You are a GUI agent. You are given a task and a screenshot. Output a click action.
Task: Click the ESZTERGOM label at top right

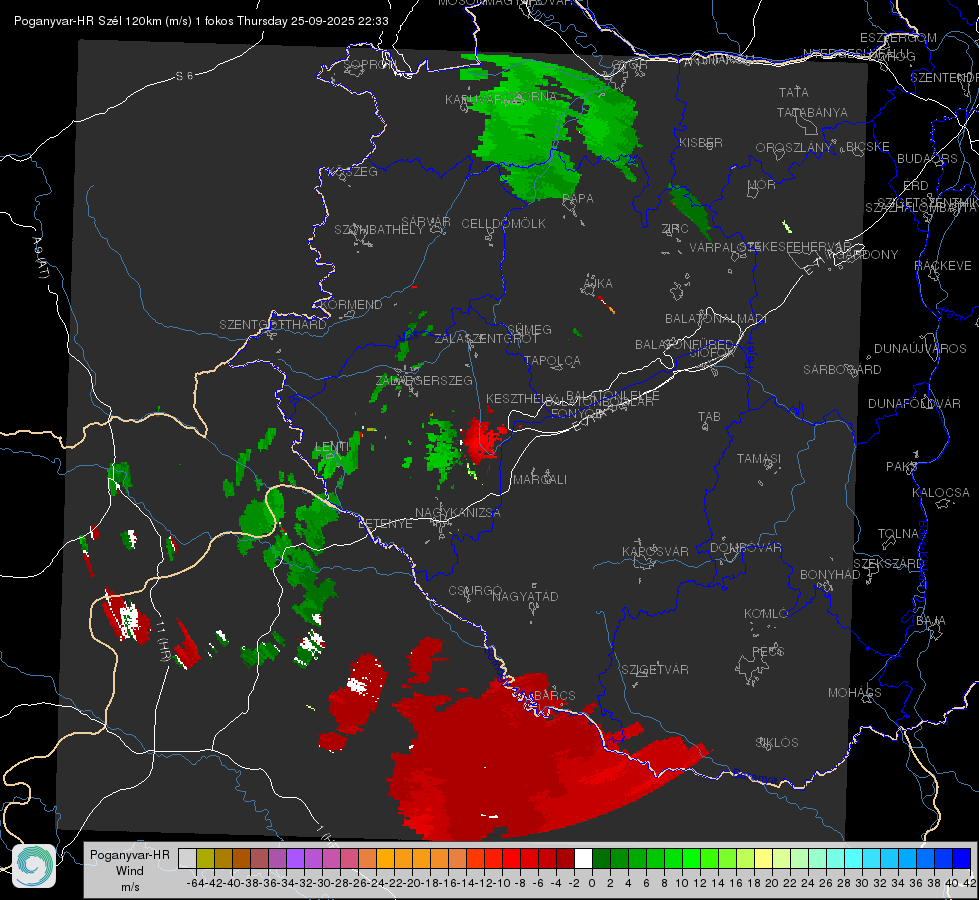click(x=898, y=38)
